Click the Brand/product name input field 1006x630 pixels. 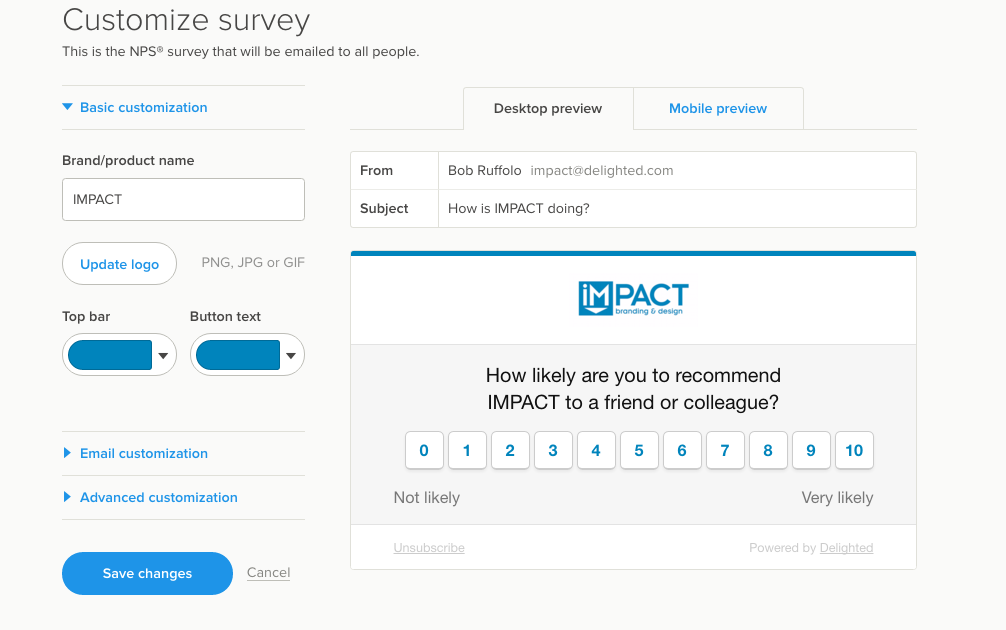[183, 200]
